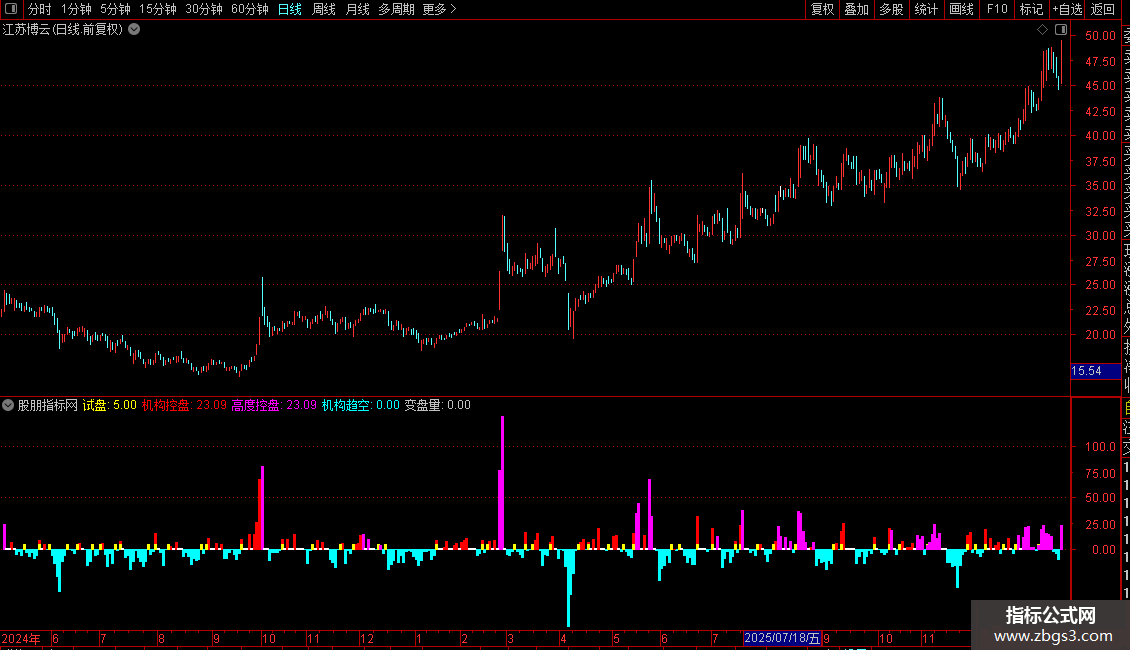Image resolution: width=1130 pixels, height=650 pixels.
Task: Select the 日线 daily chart tab
Action: (290, 9)
